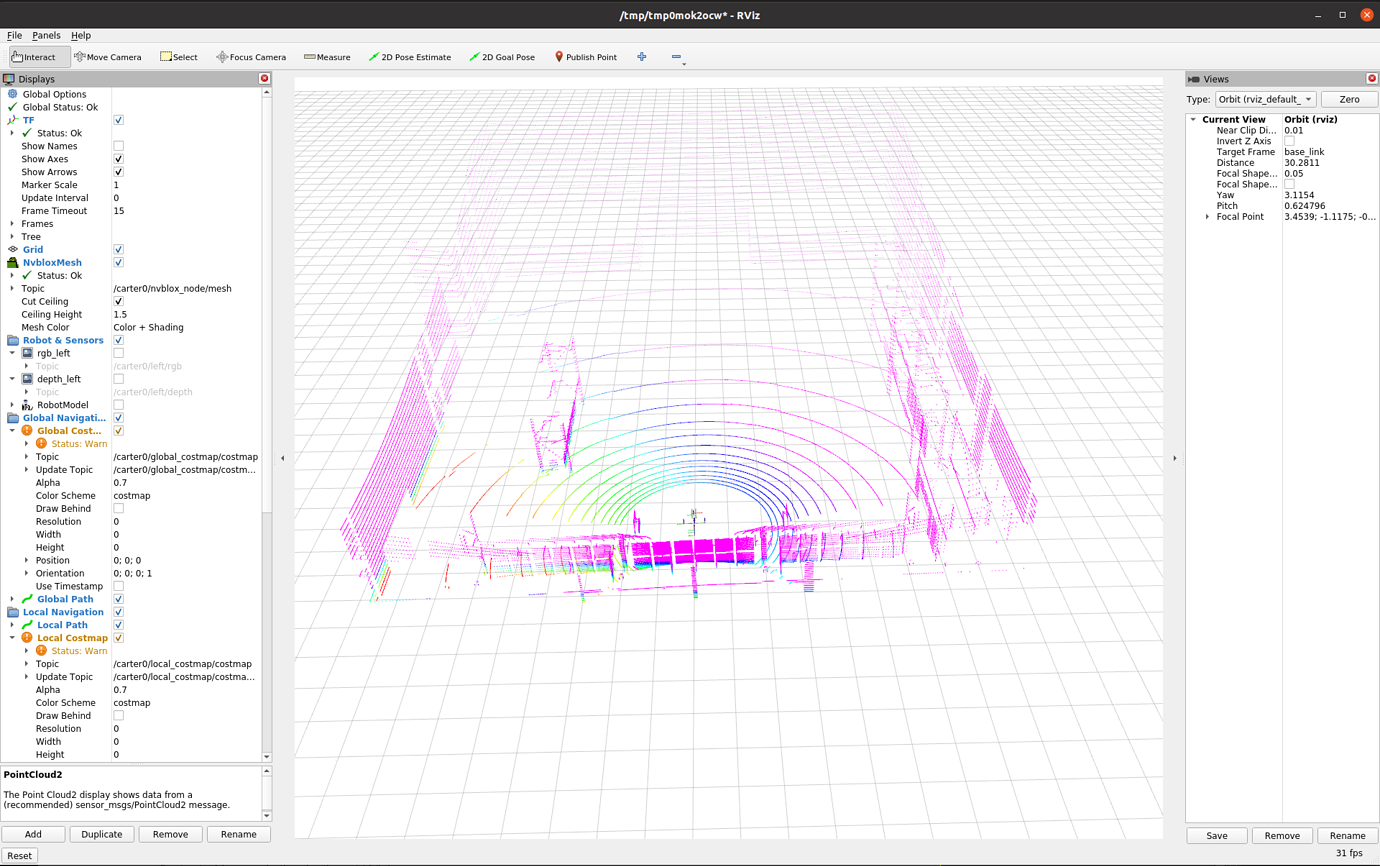Screen dimensions: 1380x866
Task: Click the Ceiling Height value field
Action: click(x=185, y=314)
